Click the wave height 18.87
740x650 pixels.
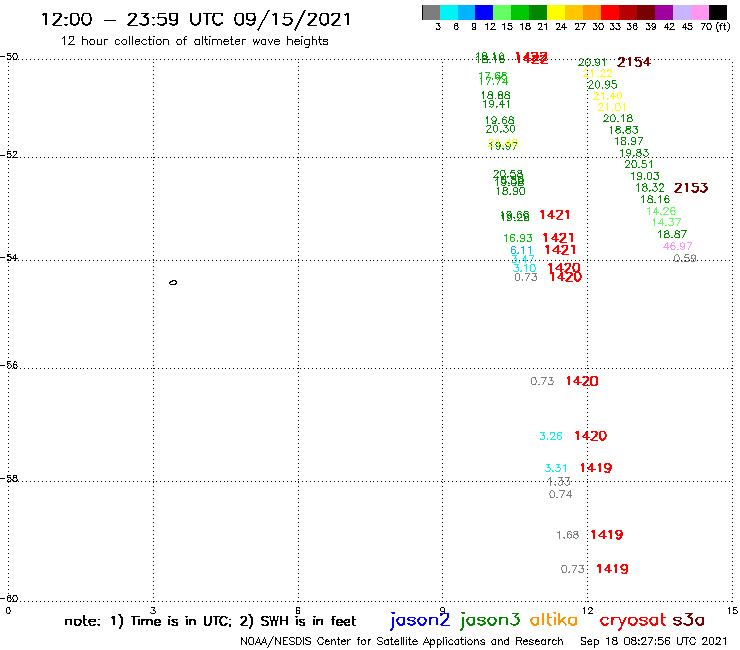672,234
